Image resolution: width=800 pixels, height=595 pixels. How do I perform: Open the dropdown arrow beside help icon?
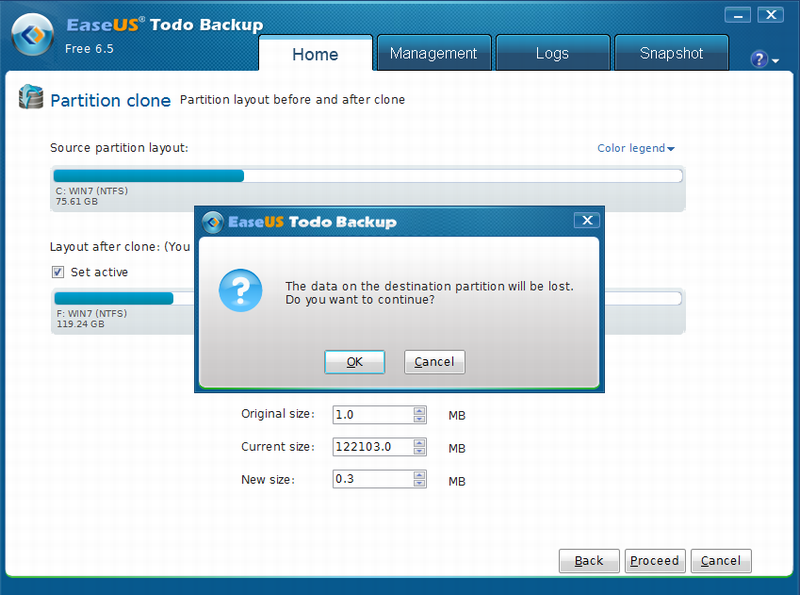(x=776, y=61)
